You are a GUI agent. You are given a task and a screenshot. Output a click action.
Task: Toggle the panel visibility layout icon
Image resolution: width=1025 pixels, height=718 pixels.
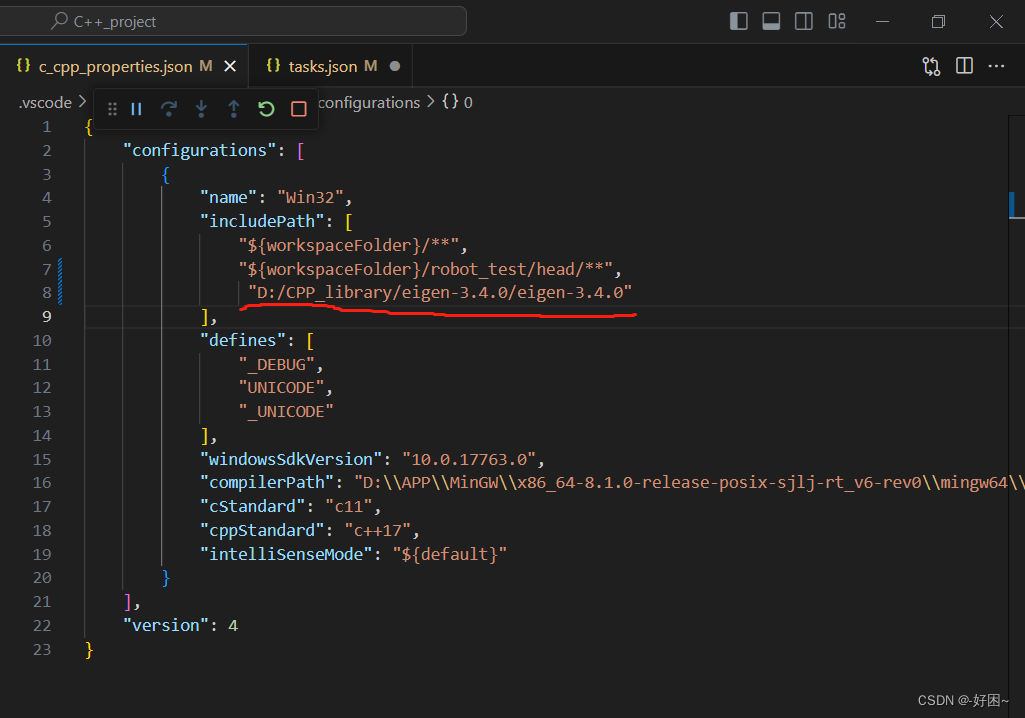tap(771, 20)
